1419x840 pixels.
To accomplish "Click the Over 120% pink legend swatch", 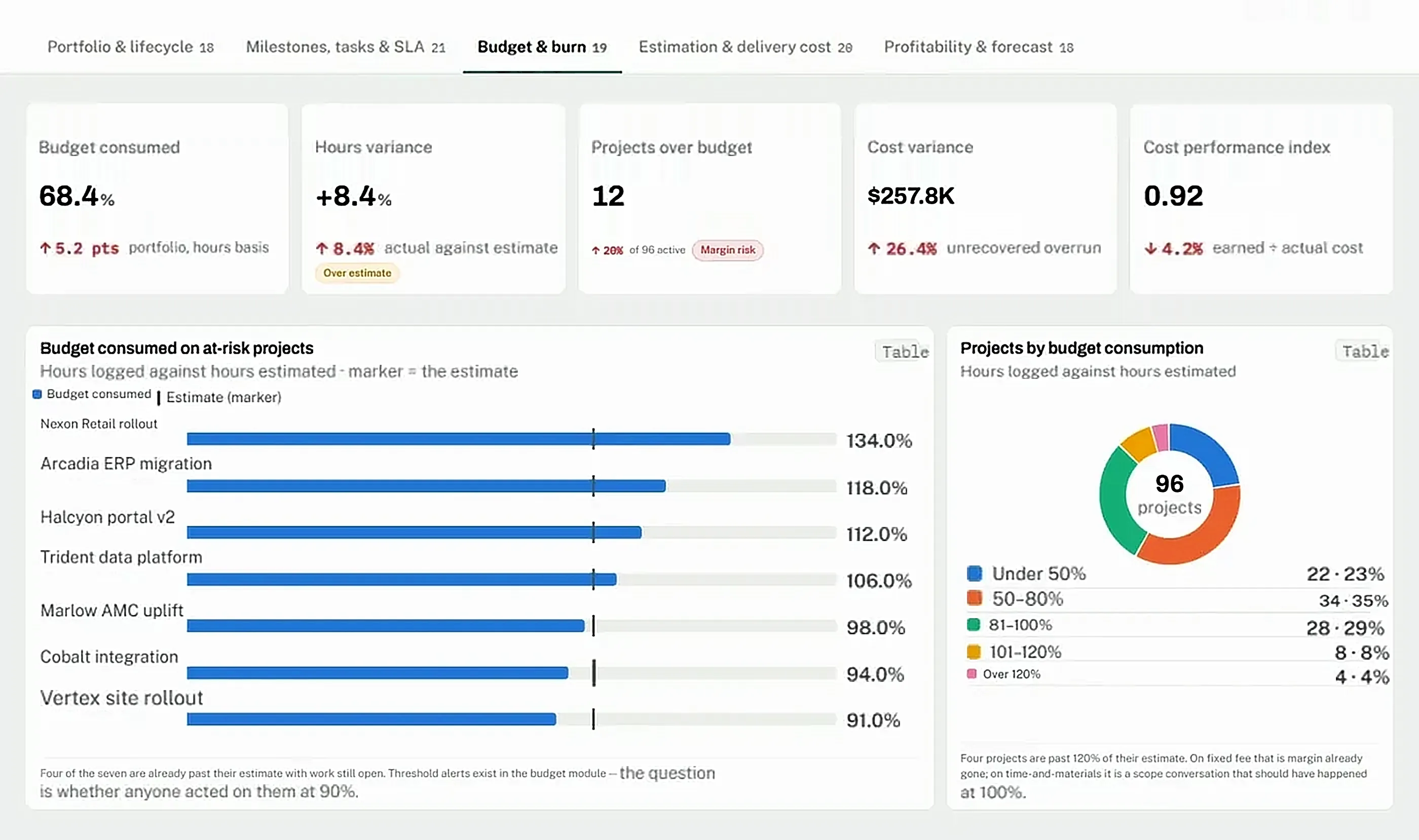I will coord(972,674).
